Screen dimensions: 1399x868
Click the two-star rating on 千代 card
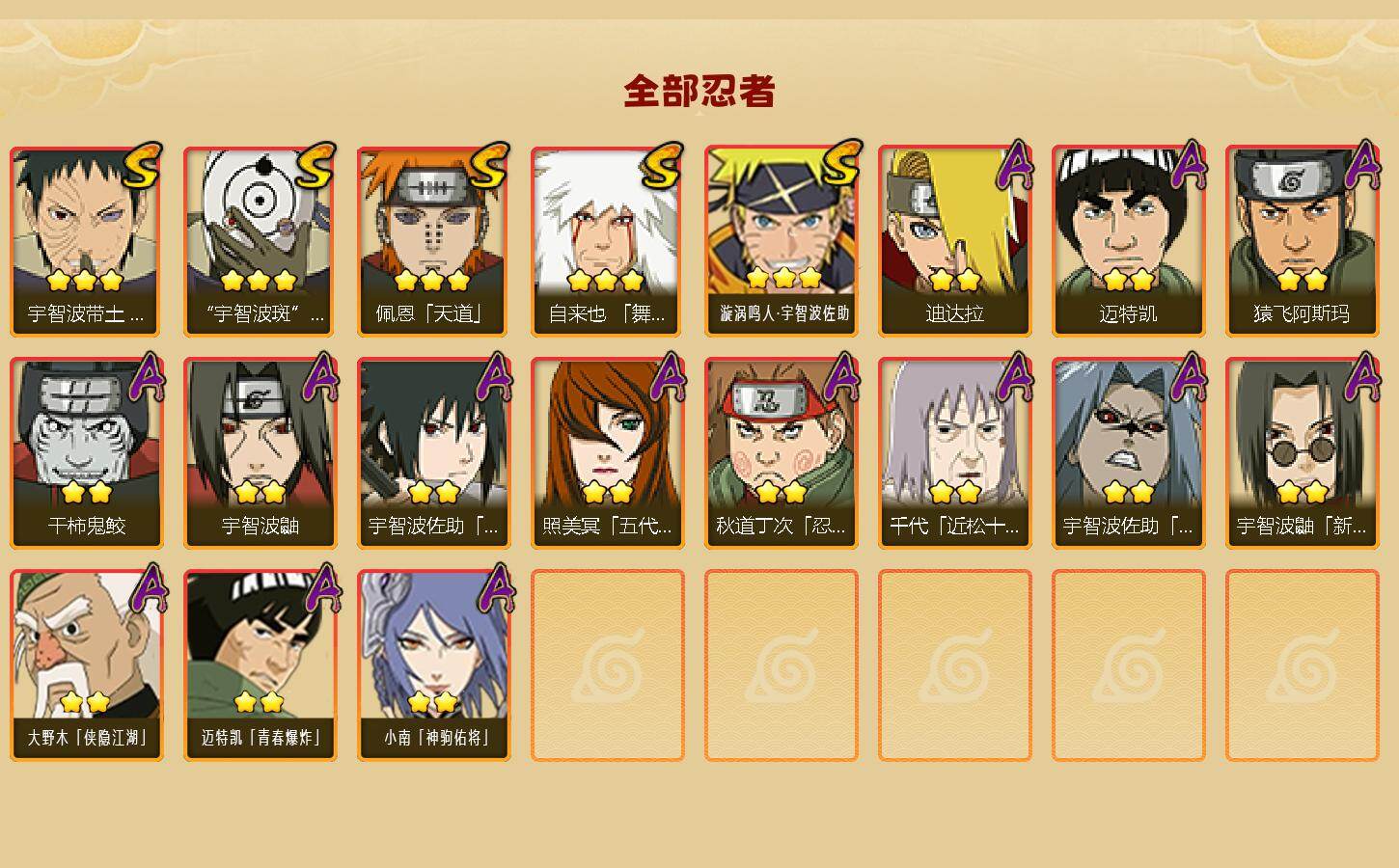click(954, 493)
